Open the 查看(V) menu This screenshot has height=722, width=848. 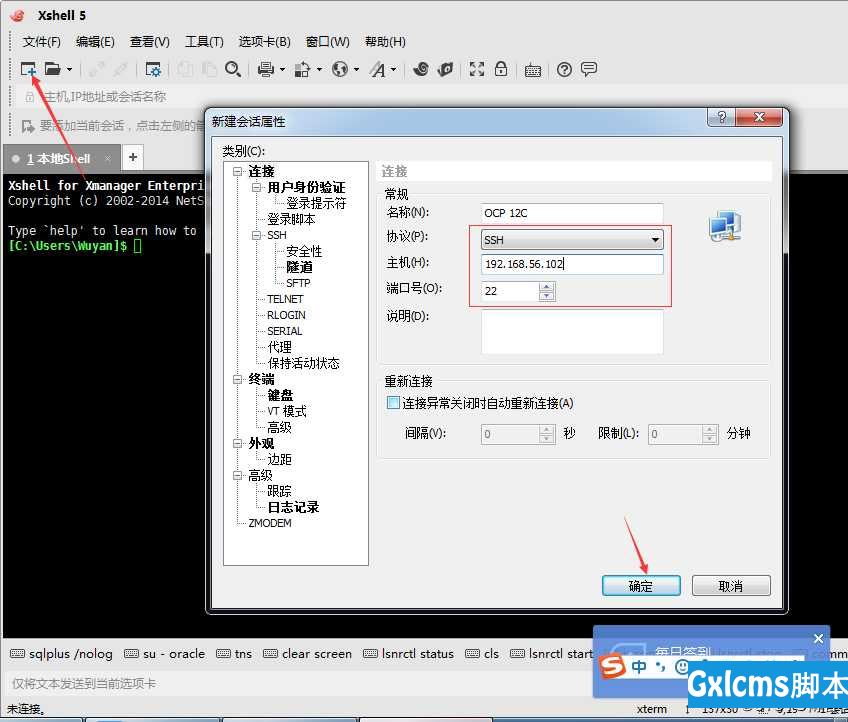point(149,42)
